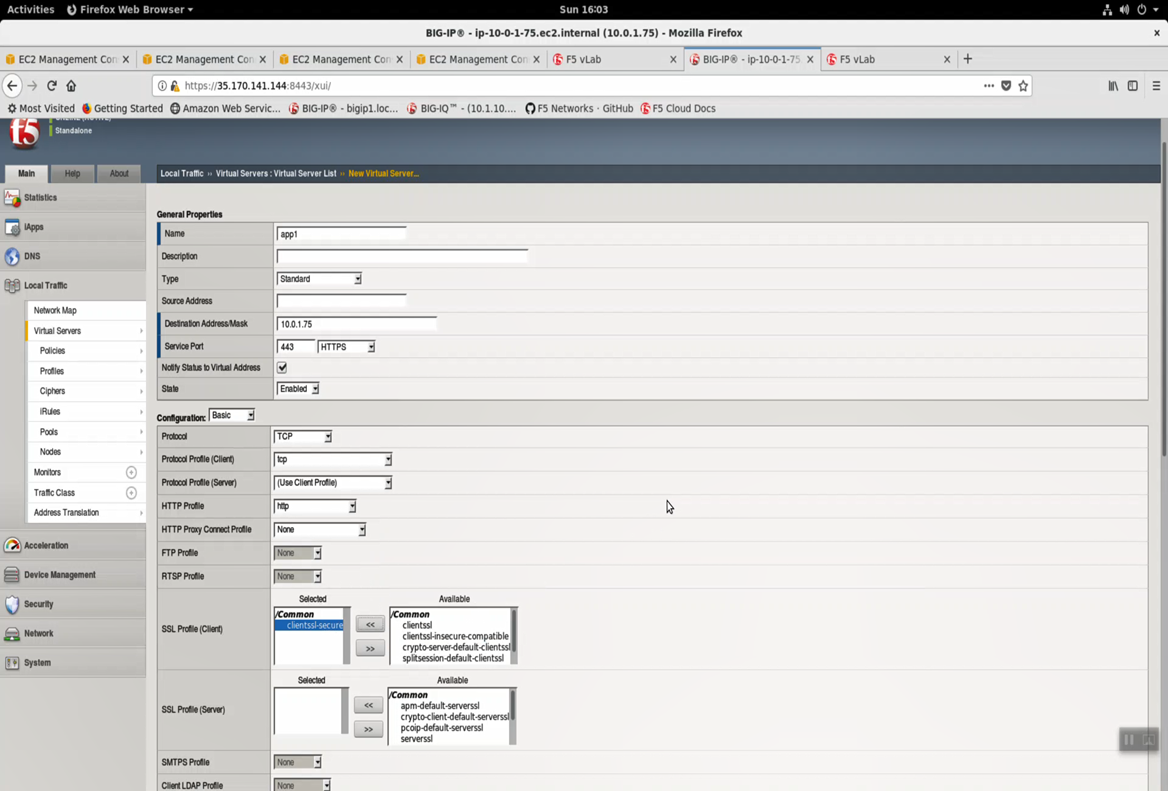Click the Source Address field

pyautogui.click(x=341, y=301)
